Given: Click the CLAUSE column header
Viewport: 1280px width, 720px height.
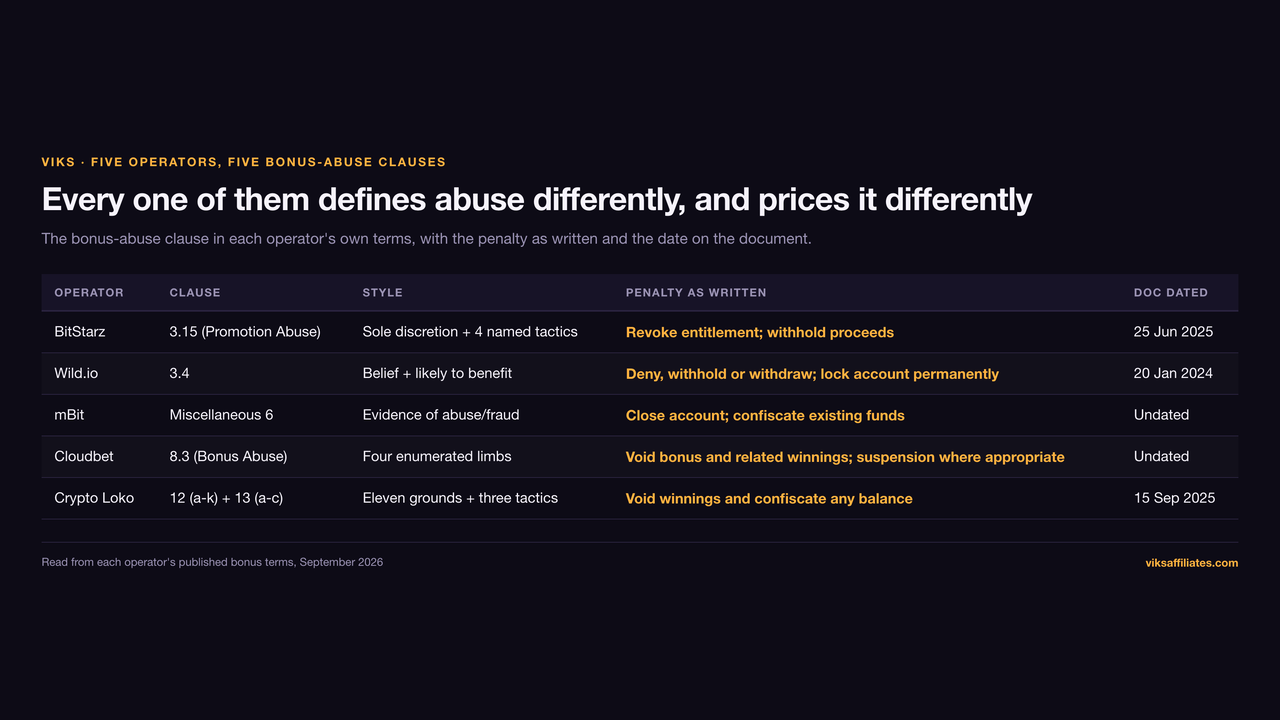Looking at the screenshot, I should tap(195, 293).
